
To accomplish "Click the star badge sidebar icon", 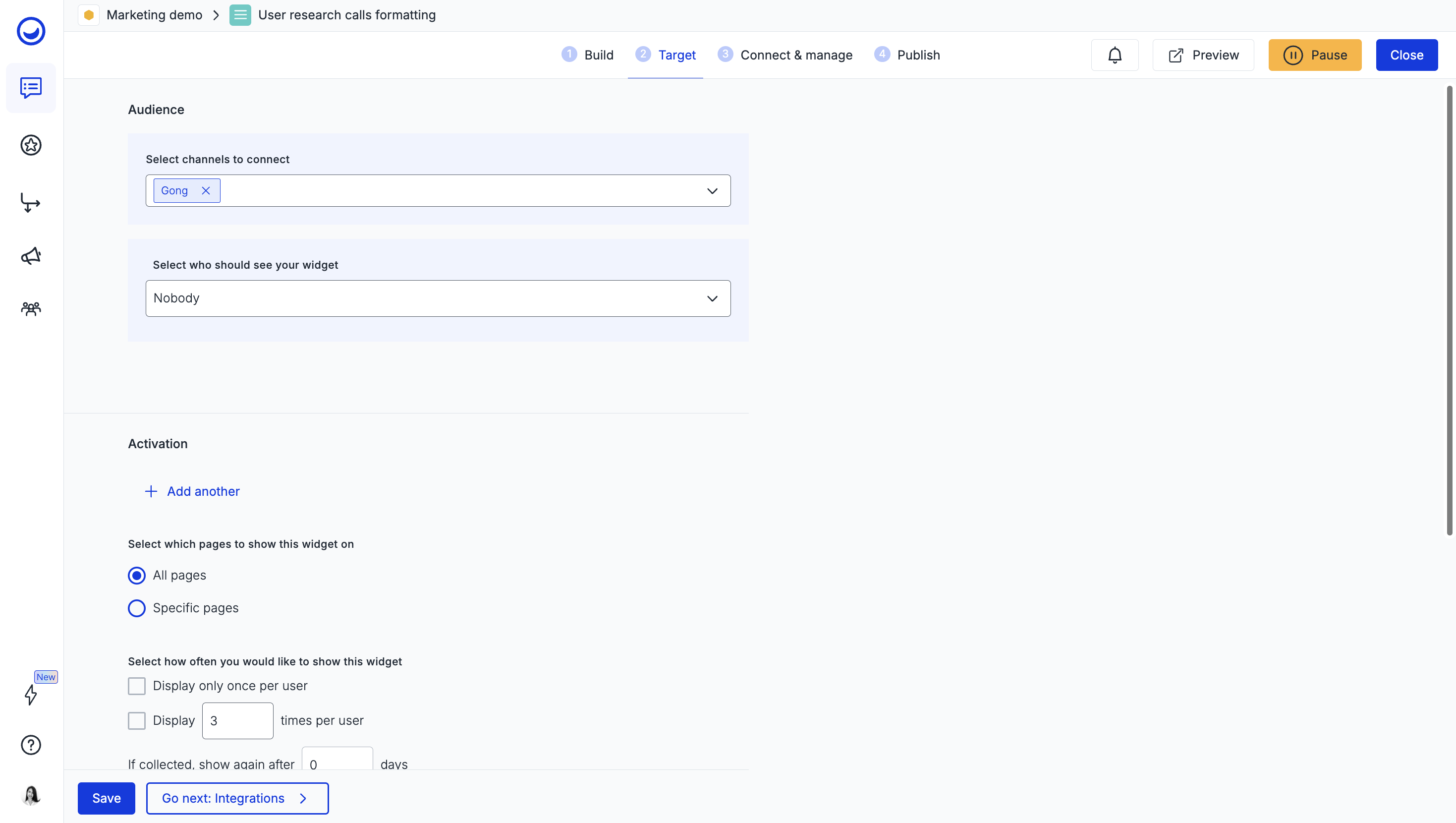I will click(x=31, y=145).
